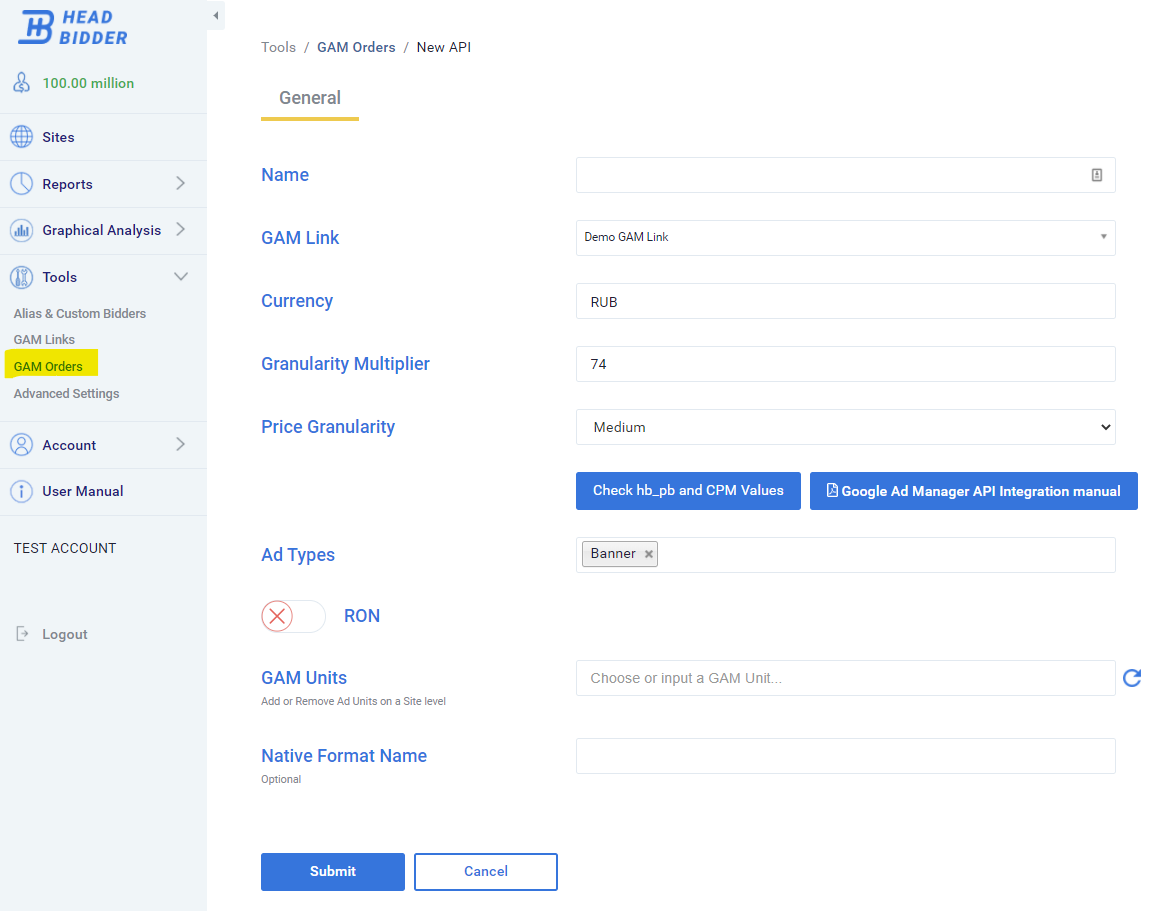Click the Name input field
The image size is (1165, 911).
pos(830,175)
